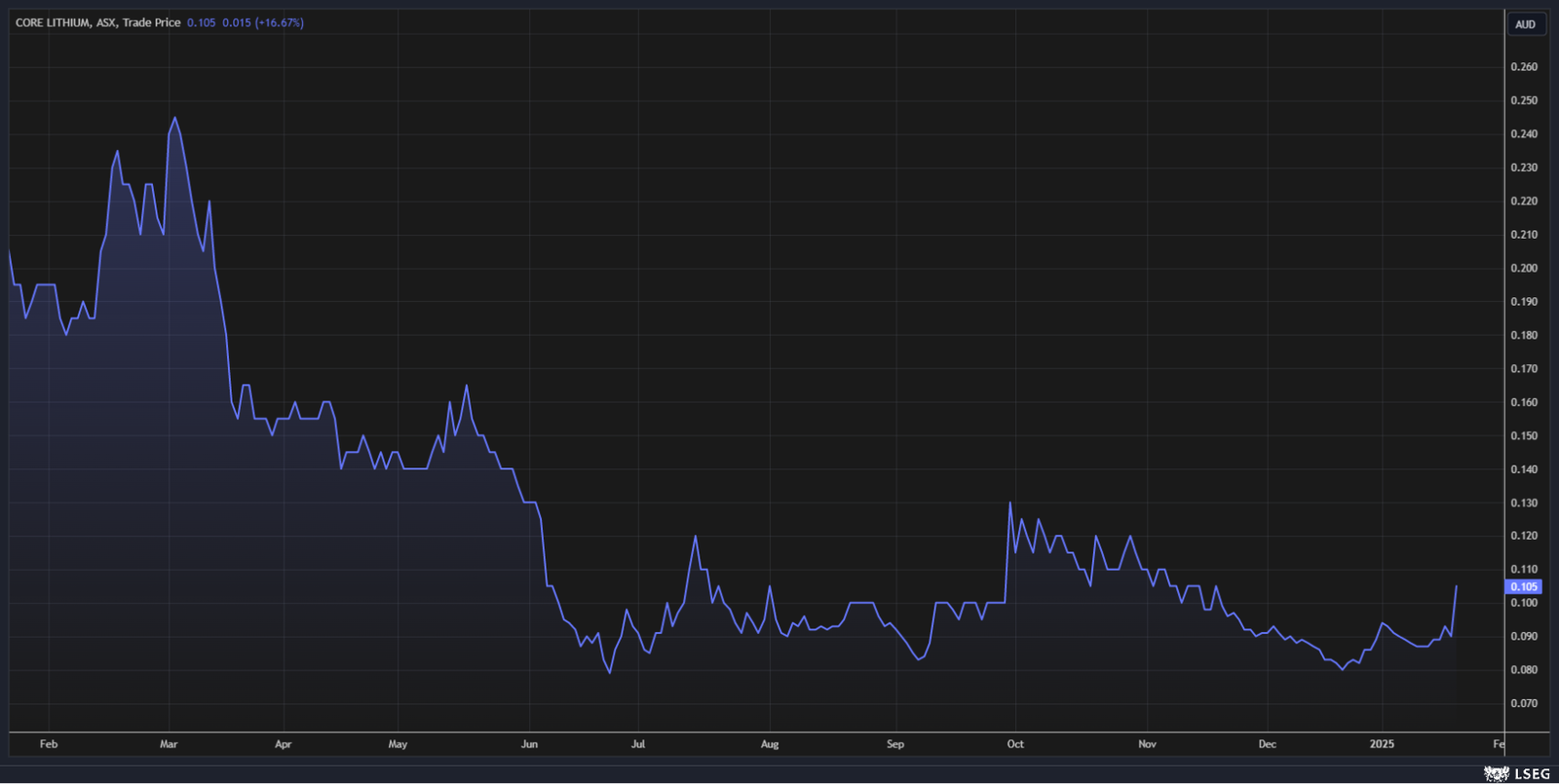Click the Mar label on the time axis

point(169,744)
